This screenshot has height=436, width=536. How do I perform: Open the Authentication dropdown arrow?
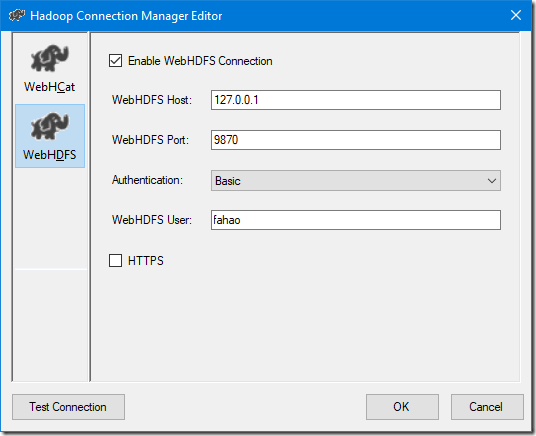click(492, 181)
